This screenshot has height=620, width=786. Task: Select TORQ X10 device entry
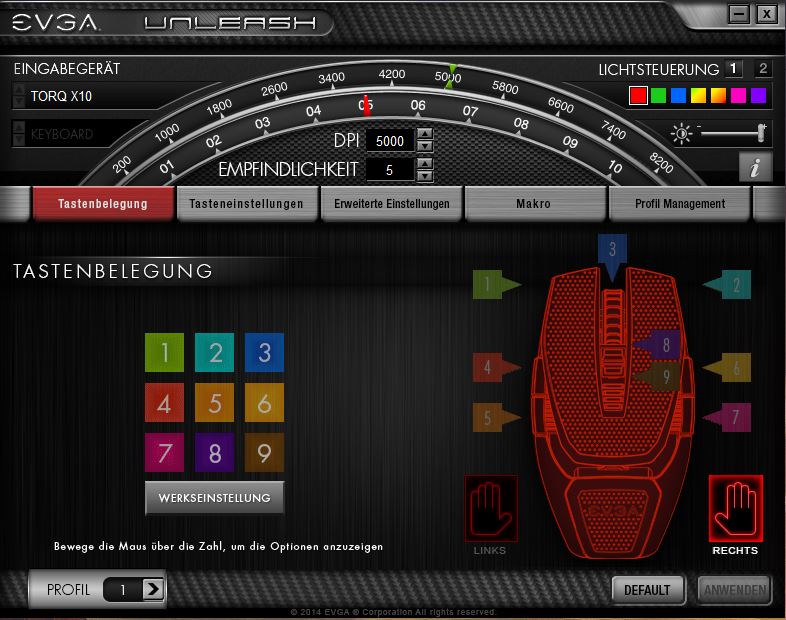pos(61,96)
